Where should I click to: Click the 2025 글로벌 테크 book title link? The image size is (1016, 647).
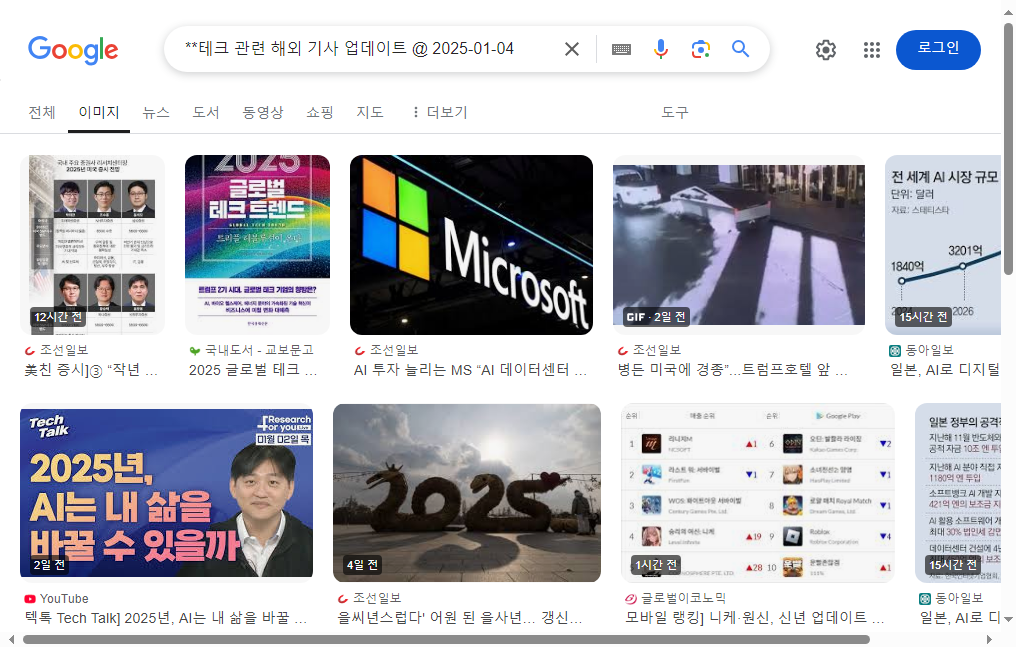[253, 370]
